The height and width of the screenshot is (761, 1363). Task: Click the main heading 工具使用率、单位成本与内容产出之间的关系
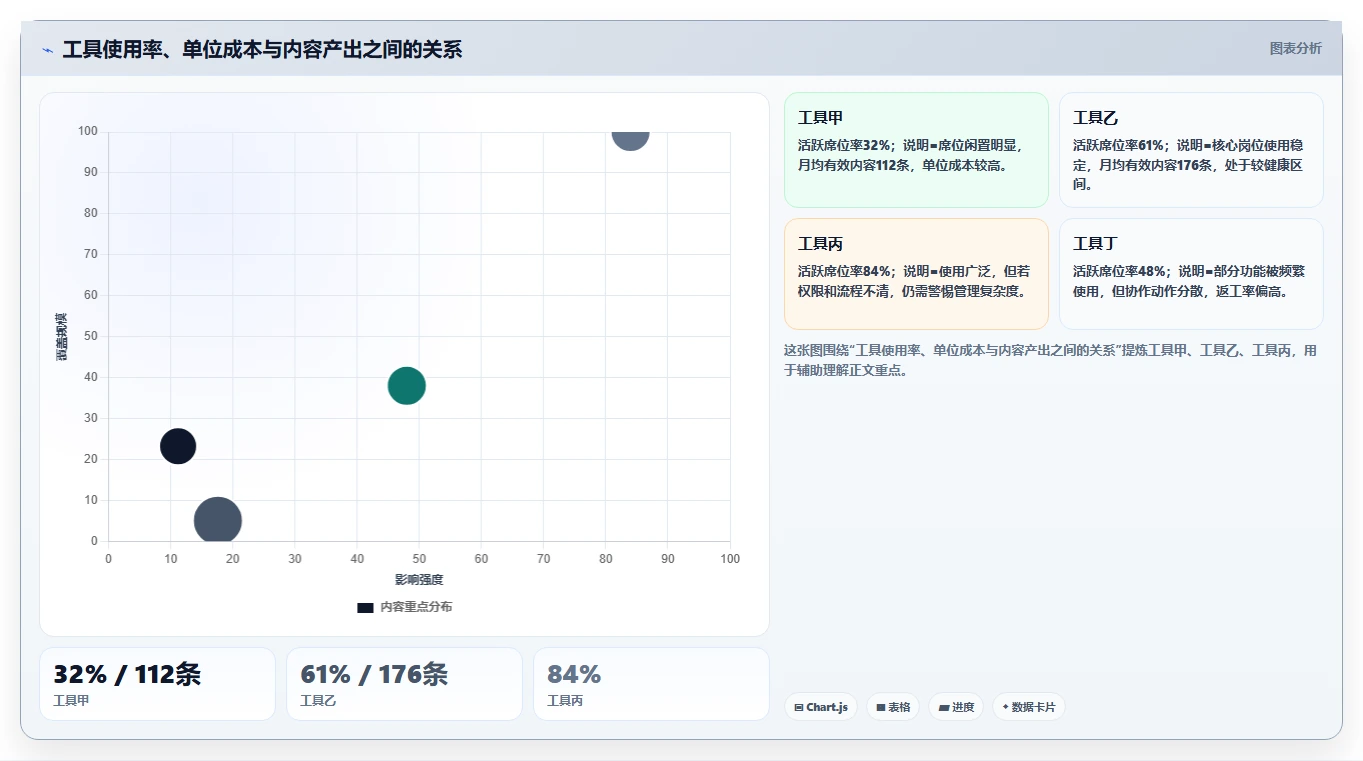[x=262, y=49]
